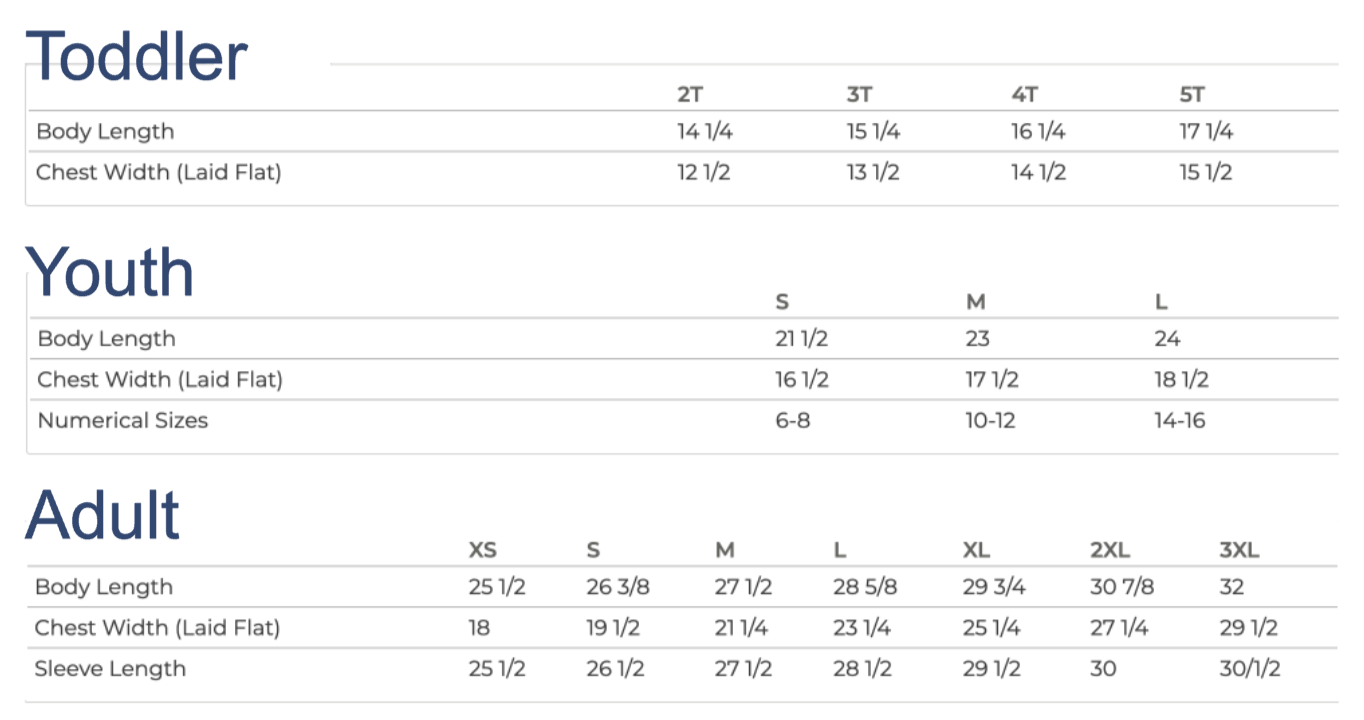
Task: Select the Adult XS column header
Action: (482, 550)
